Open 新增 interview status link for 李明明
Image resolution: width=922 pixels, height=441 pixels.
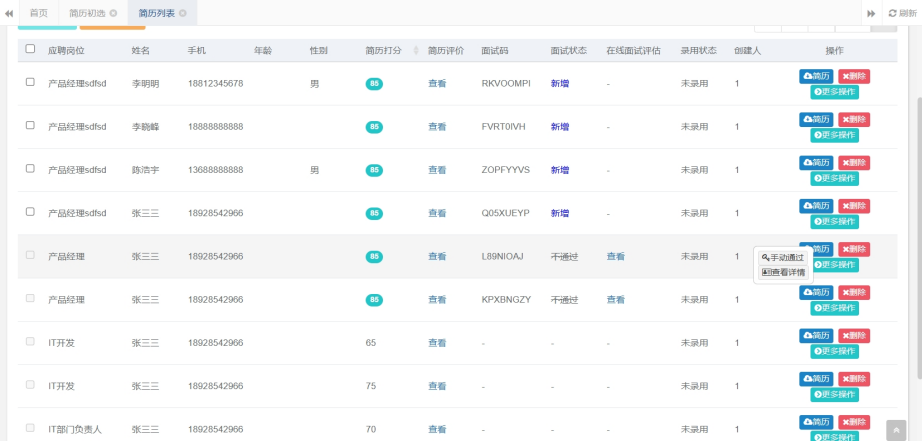pyautogui.click(x=560, y=84)
